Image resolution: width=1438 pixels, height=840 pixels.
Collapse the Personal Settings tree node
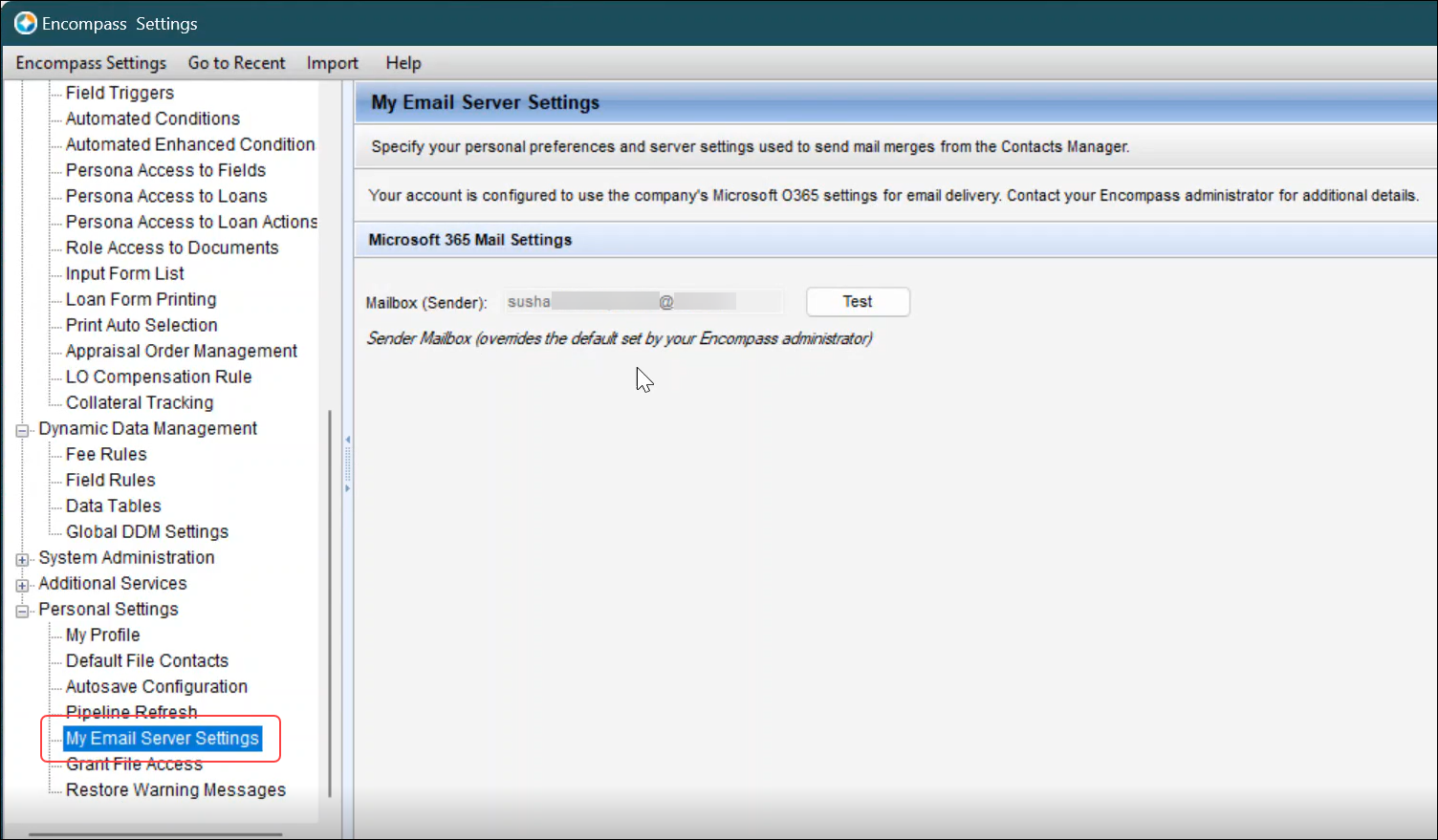[22, 611]
